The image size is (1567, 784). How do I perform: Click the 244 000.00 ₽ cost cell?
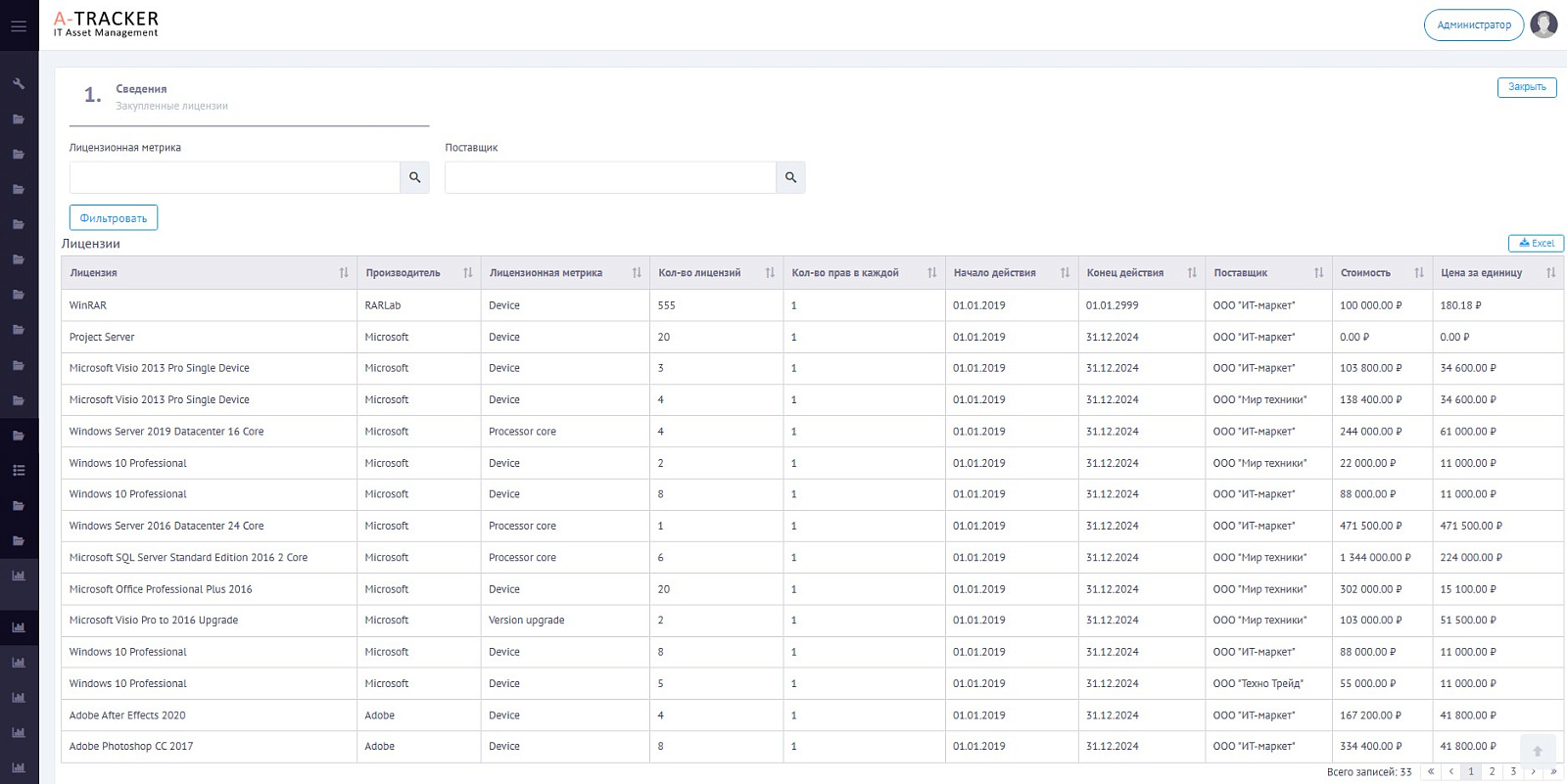point(1382,432)
